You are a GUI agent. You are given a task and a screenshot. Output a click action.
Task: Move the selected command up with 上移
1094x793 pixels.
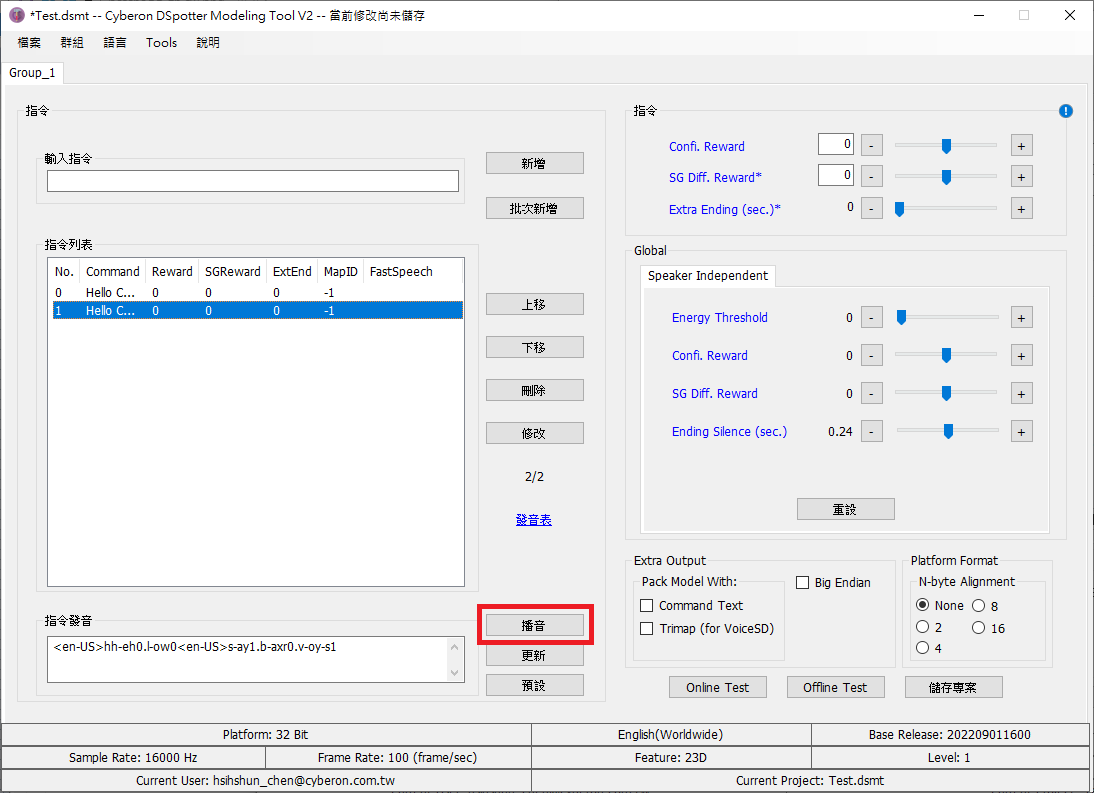pos(534,303)
